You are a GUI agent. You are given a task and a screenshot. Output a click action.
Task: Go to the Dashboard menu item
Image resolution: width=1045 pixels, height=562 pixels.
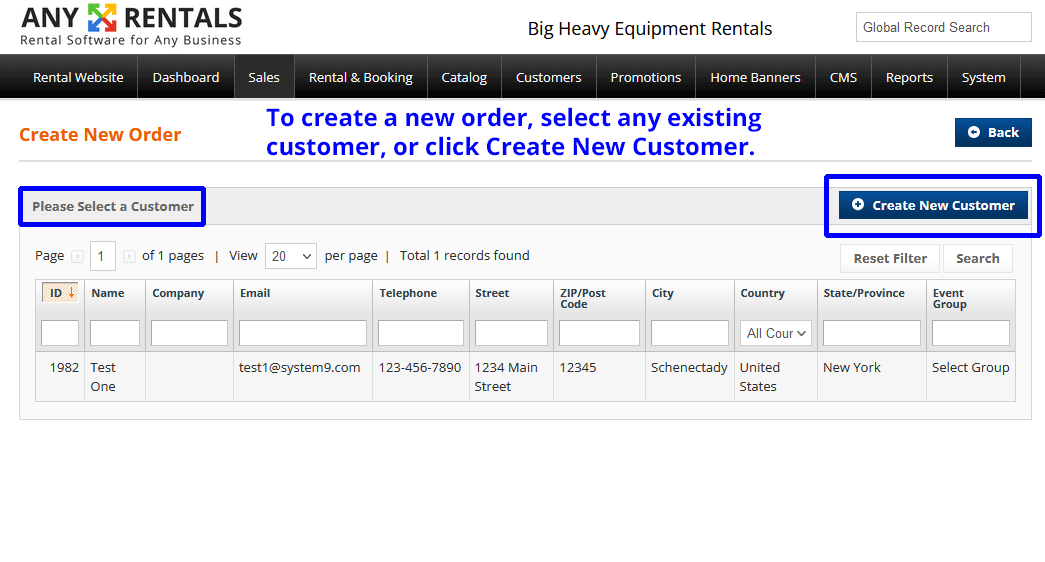click(x=185, y=77)
